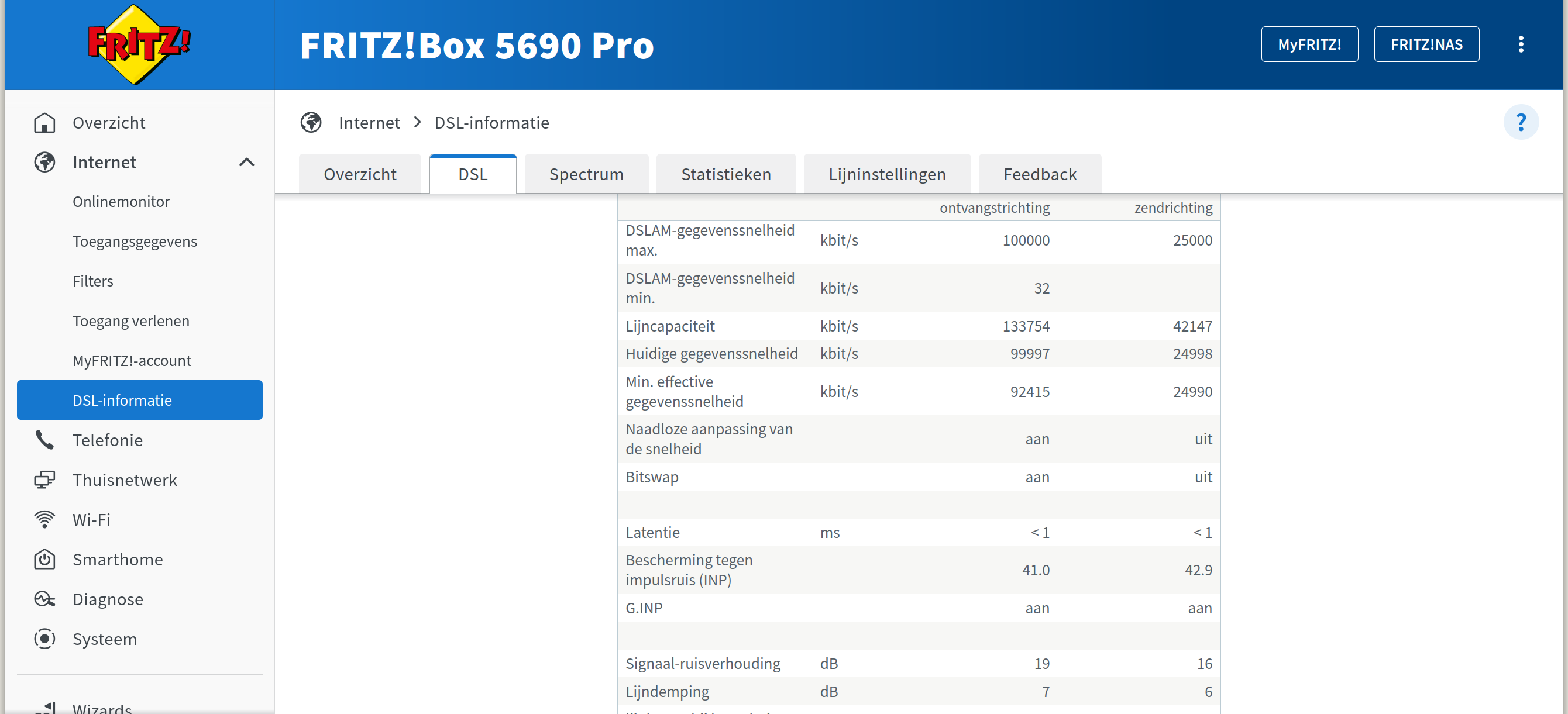
Task: Click Internet link in the breadcrumb
Action: coord(369,123)
